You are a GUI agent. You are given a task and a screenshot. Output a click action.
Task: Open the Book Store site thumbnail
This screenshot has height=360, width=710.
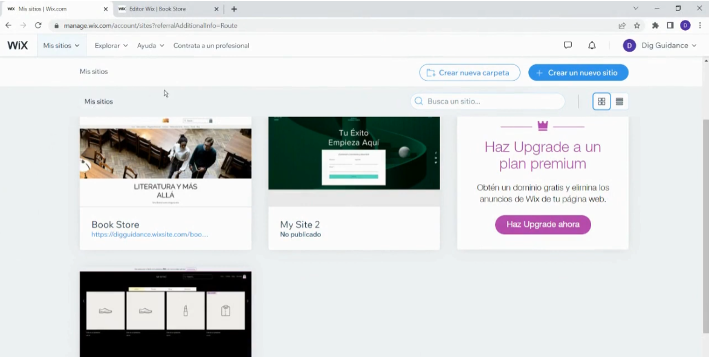tap(166, 162)
